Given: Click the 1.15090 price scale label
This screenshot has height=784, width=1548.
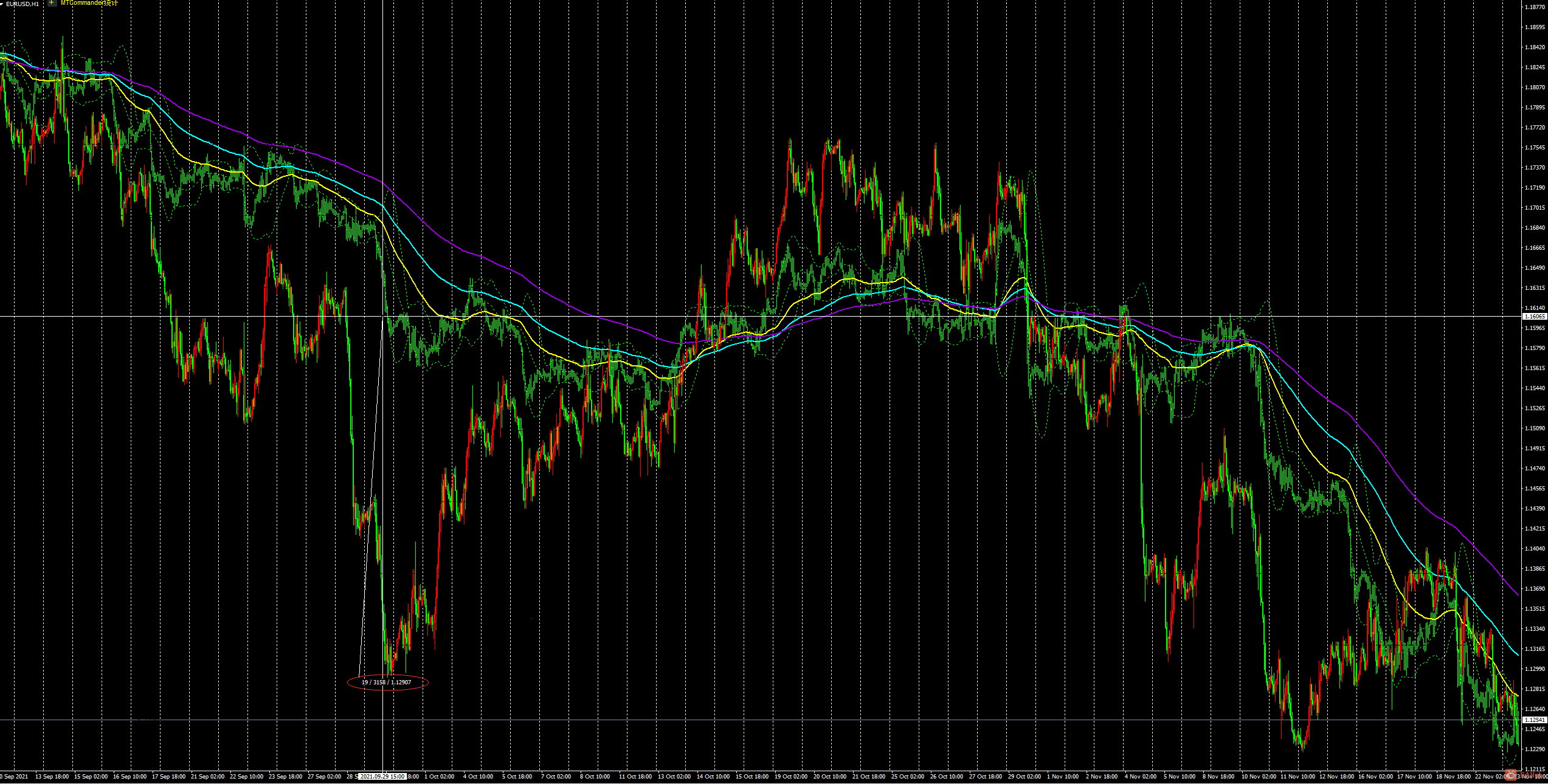Looking at the screenshot, I should pyautogui.click(x=1535, y=428).
